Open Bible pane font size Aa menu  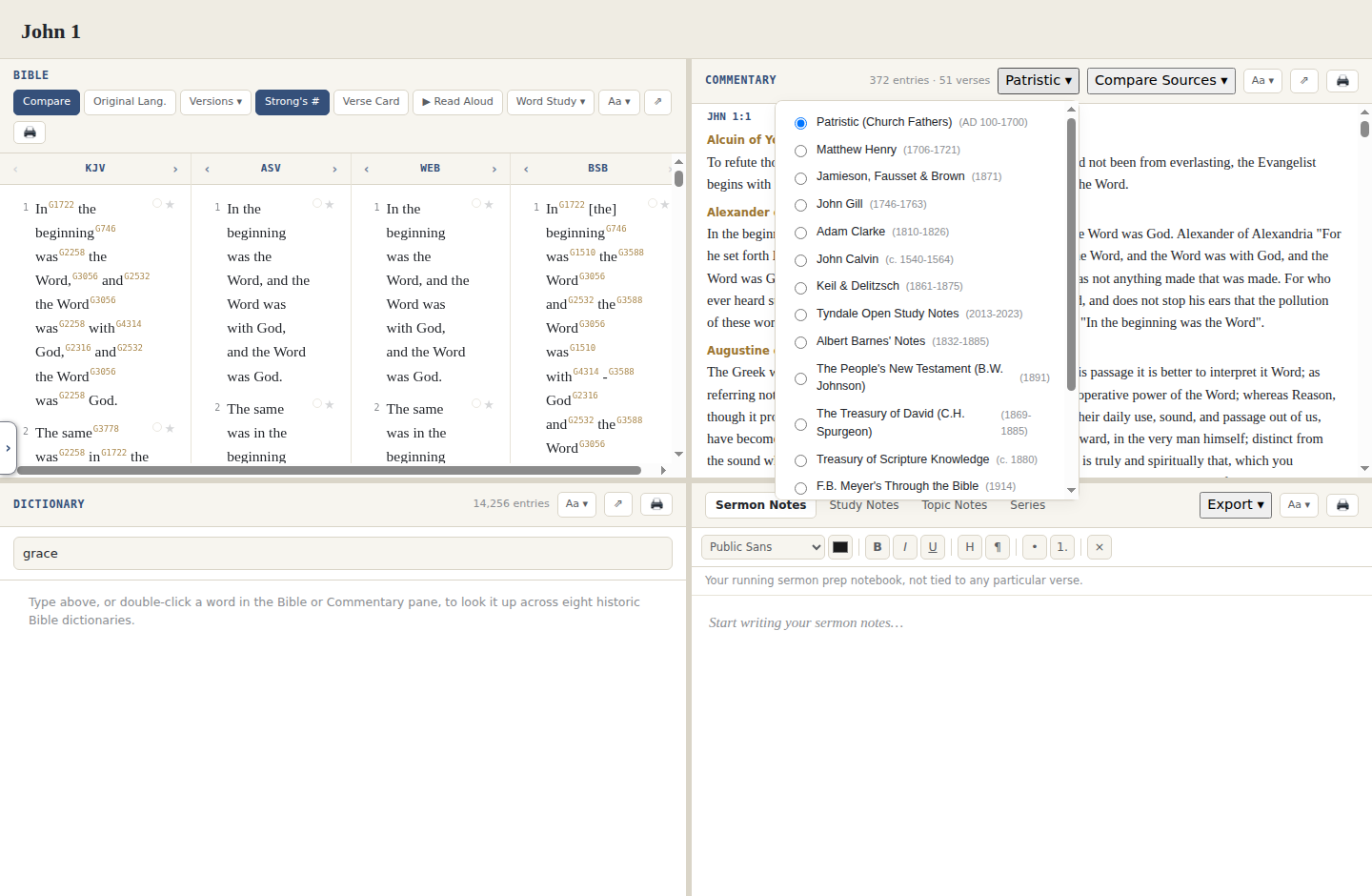[x=619, y=102]
